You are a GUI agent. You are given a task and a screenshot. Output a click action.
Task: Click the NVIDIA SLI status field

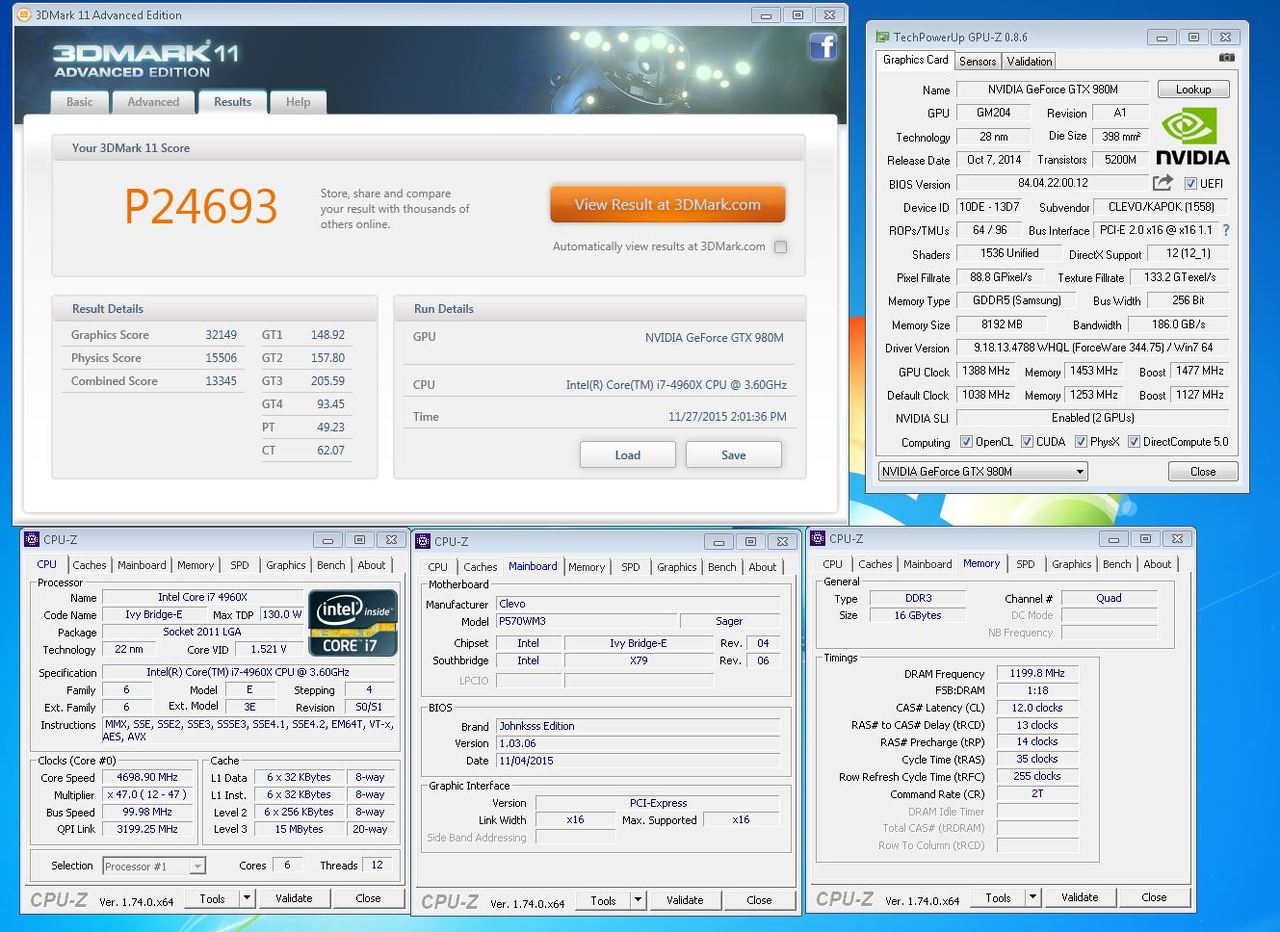pyautogui.click(x=1093, y=418)
